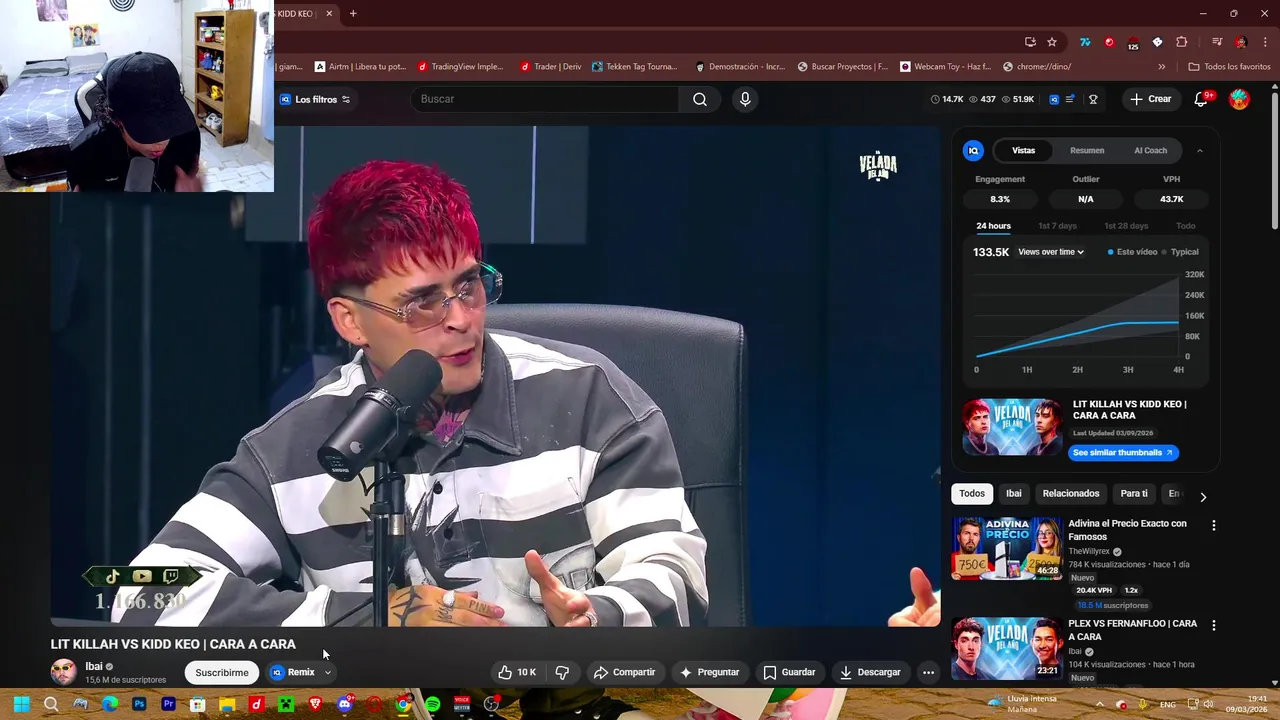Open the YouTube account avatar menu
The image size is (1280, 720).
click(x=1239, y=99)
